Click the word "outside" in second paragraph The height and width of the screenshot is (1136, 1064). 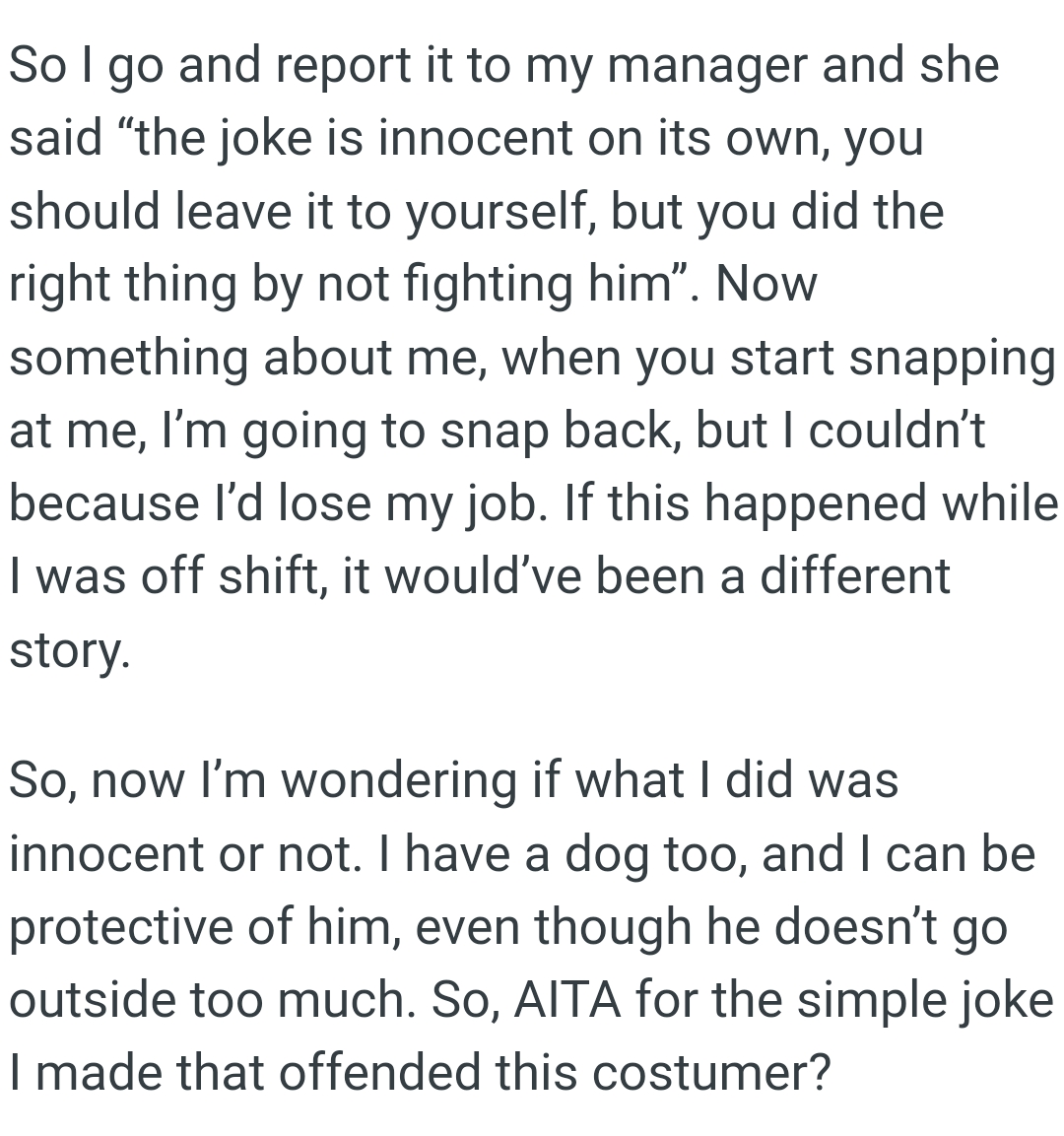coord(108,1000)
